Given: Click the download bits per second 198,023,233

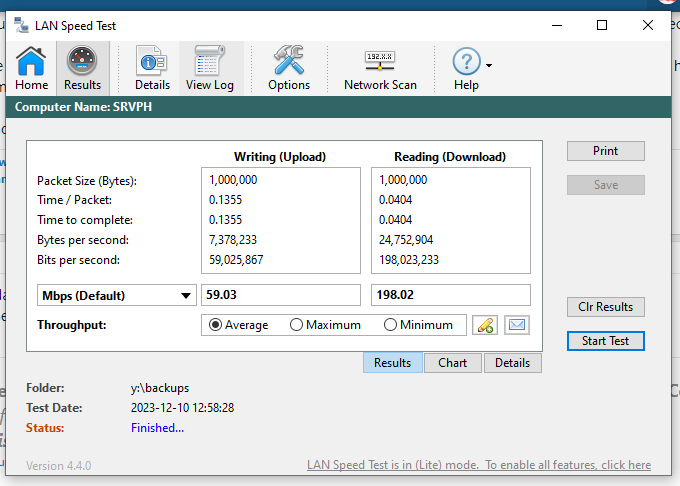Looking at the screenshot, I should point(409,260).
